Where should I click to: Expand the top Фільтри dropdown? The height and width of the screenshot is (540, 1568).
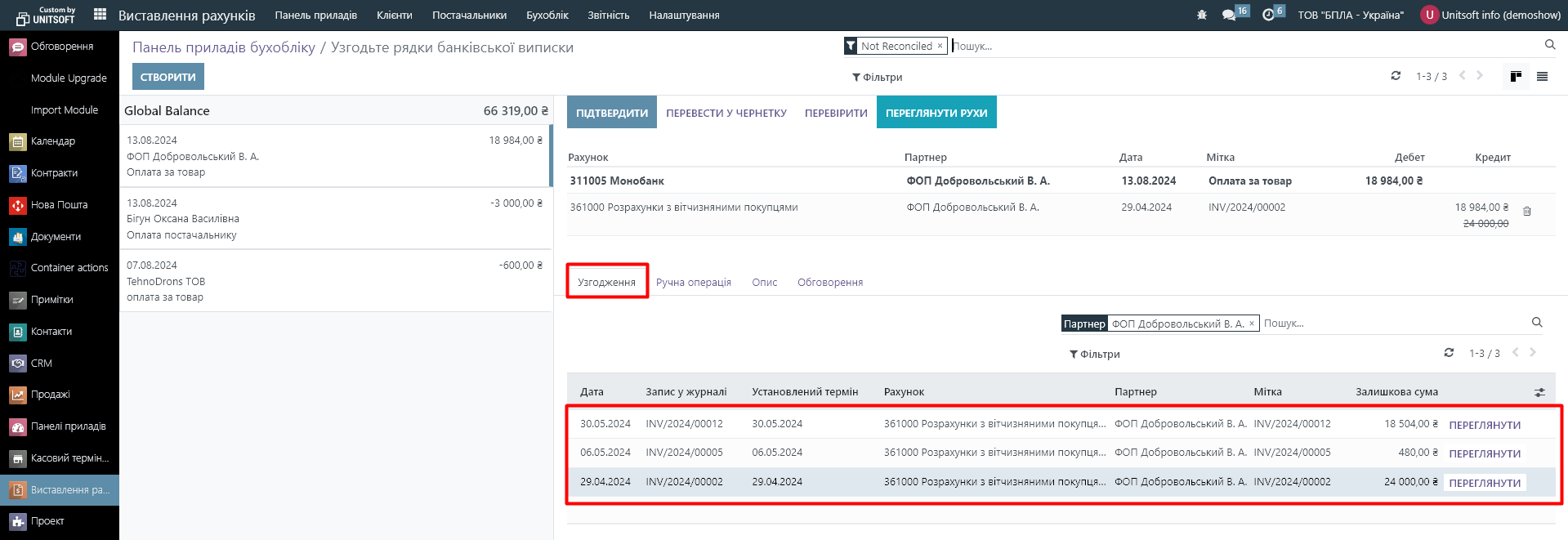point(878,78)
